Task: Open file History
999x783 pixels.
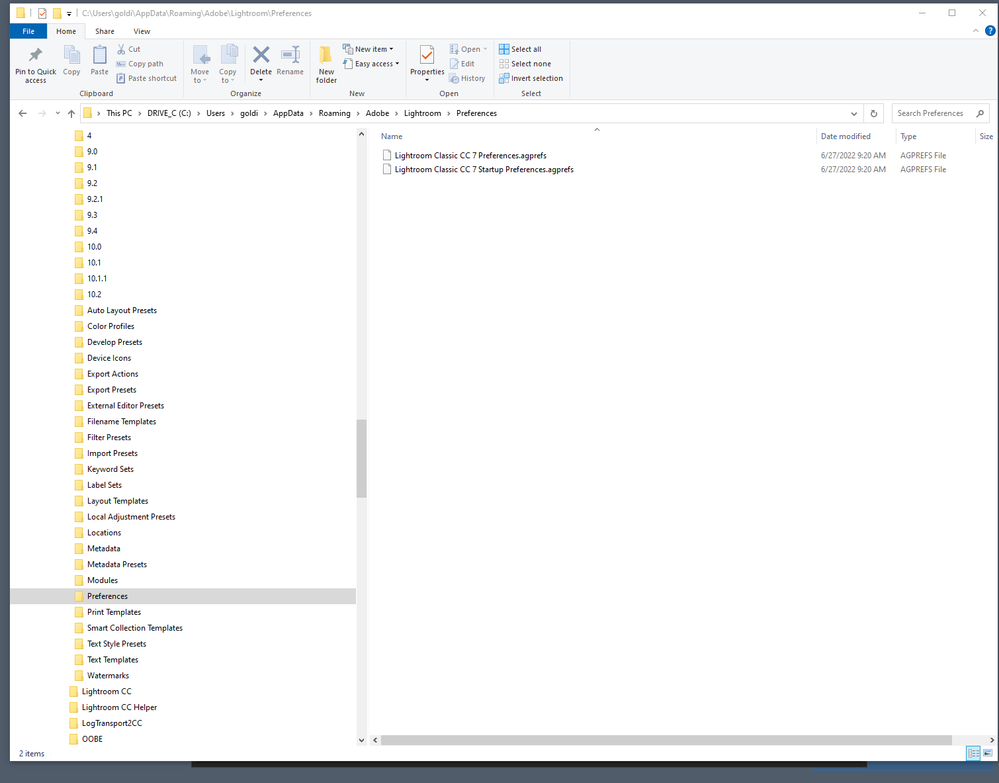Action: [x=467, y=78]
